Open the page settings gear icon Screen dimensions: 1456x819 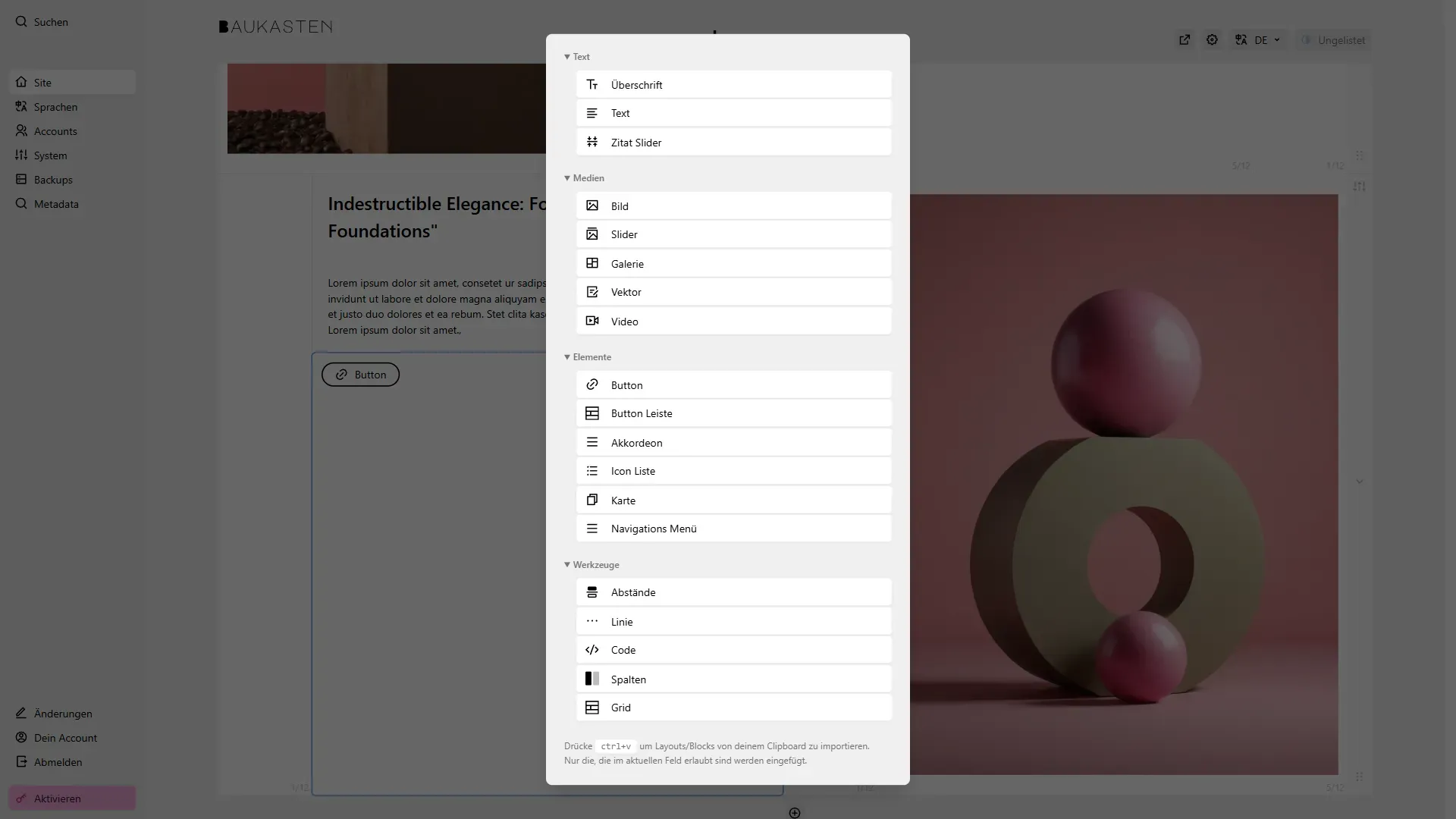(1212, 40)
